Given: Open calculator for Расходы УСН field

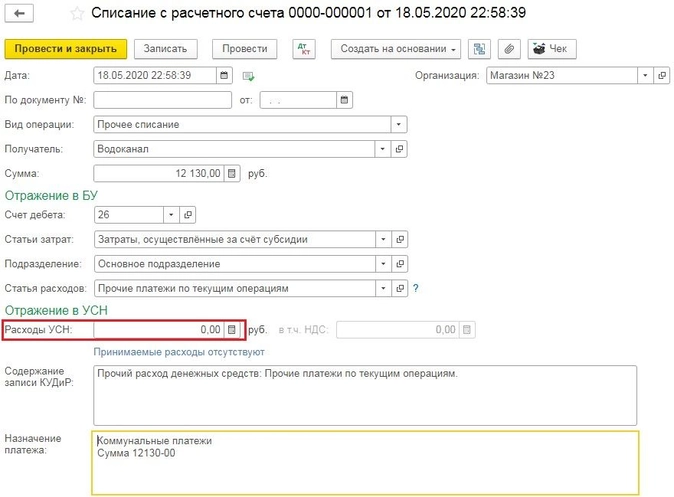Looking at the screenshot, I should tap(232, 330).
